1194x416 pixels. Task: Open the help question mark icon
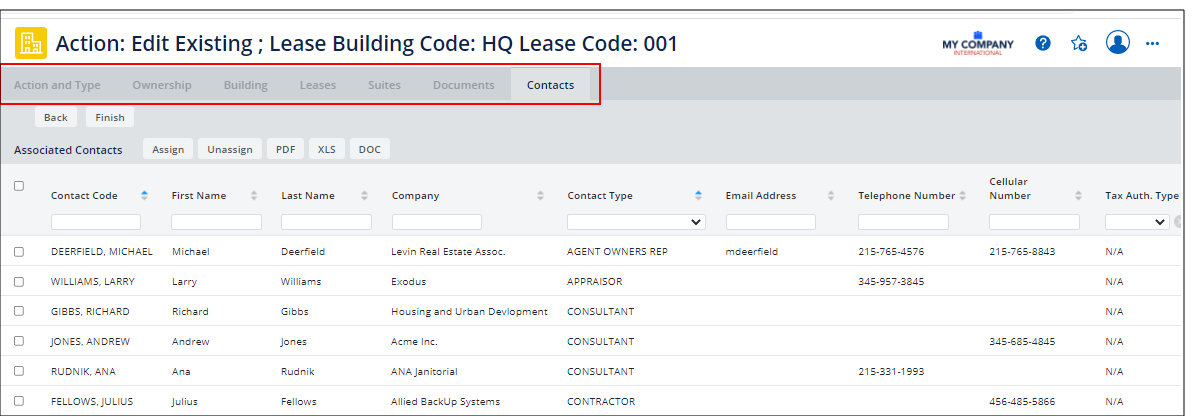1043,43
